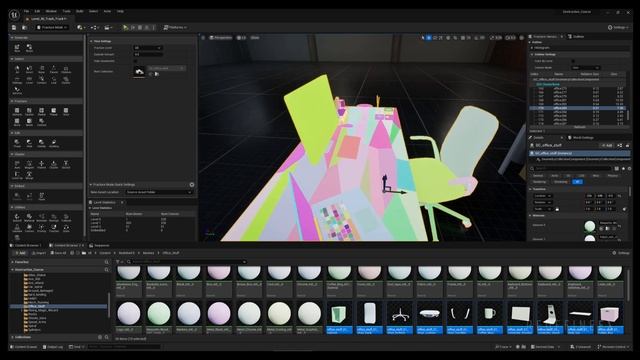Enable the General filter in Details
The image size is (640, 360).
tap(538, 176)
